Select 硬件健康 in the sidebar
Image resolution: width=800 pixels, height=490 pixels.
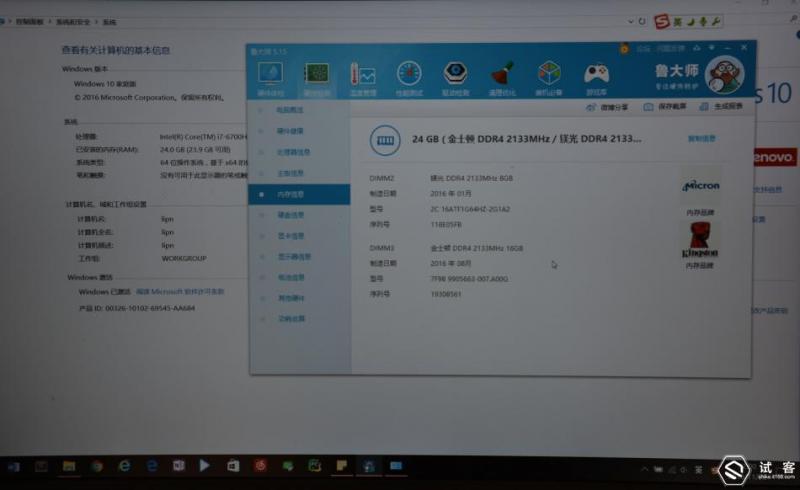click(x=290, y=131)
